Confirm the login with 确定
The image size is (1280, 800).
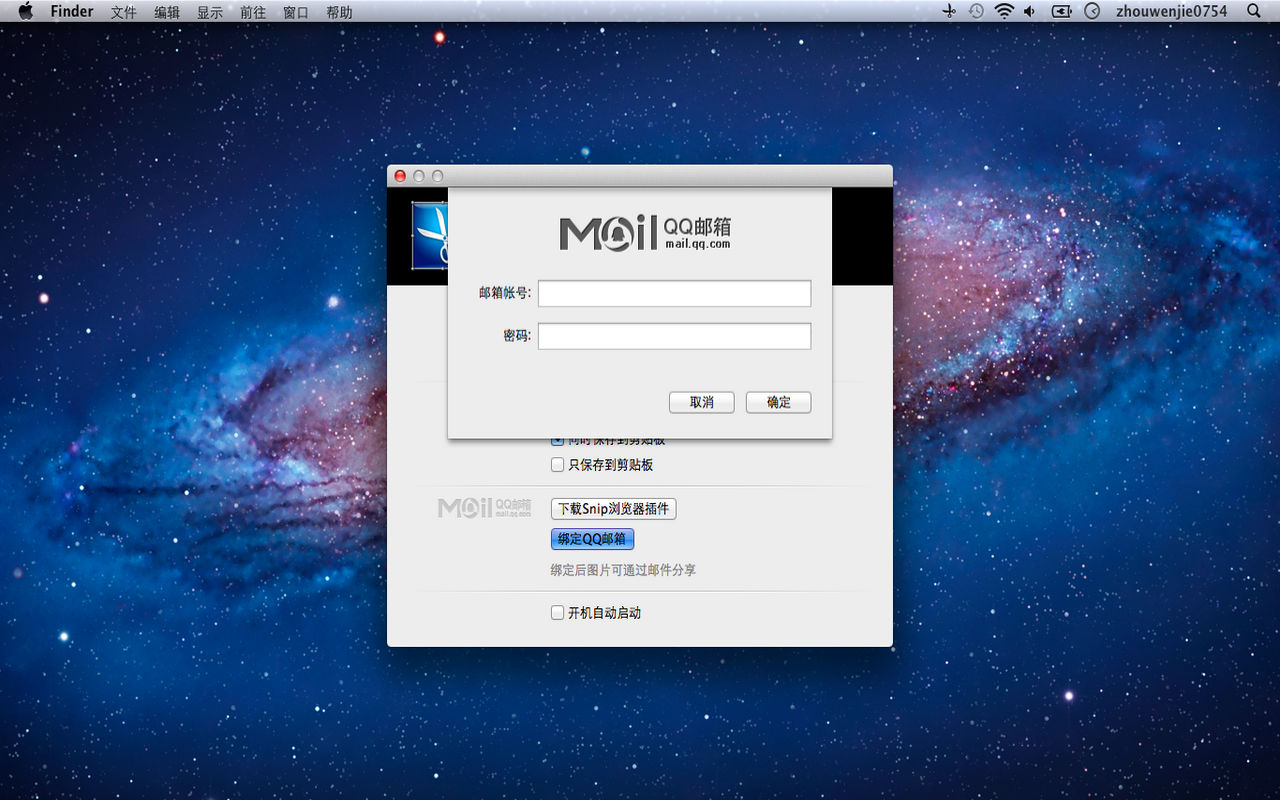[x=778, y=402]
